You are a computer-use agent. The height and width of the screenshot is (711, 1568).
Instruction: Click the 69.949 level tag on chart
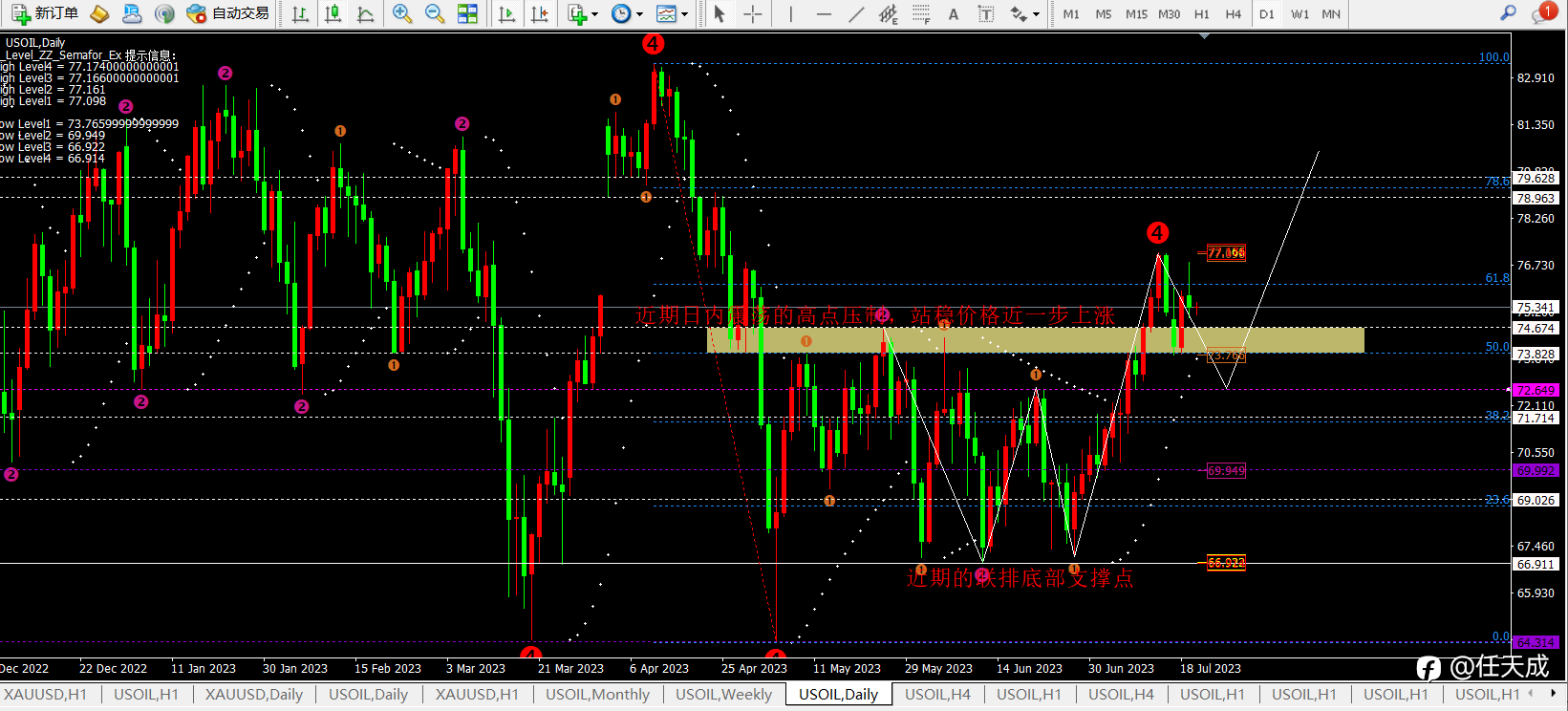[x=1227, y=471]
